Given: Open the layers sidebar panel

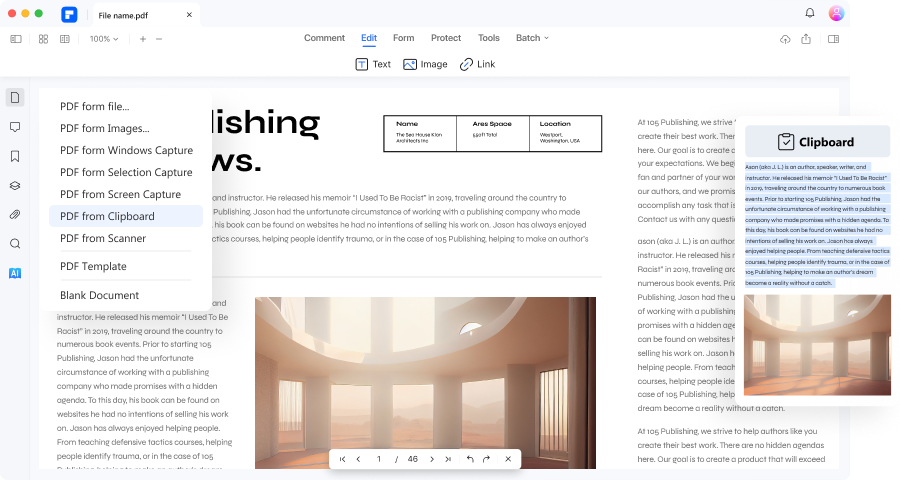Looking at the screenshot, I should point(15,185).
